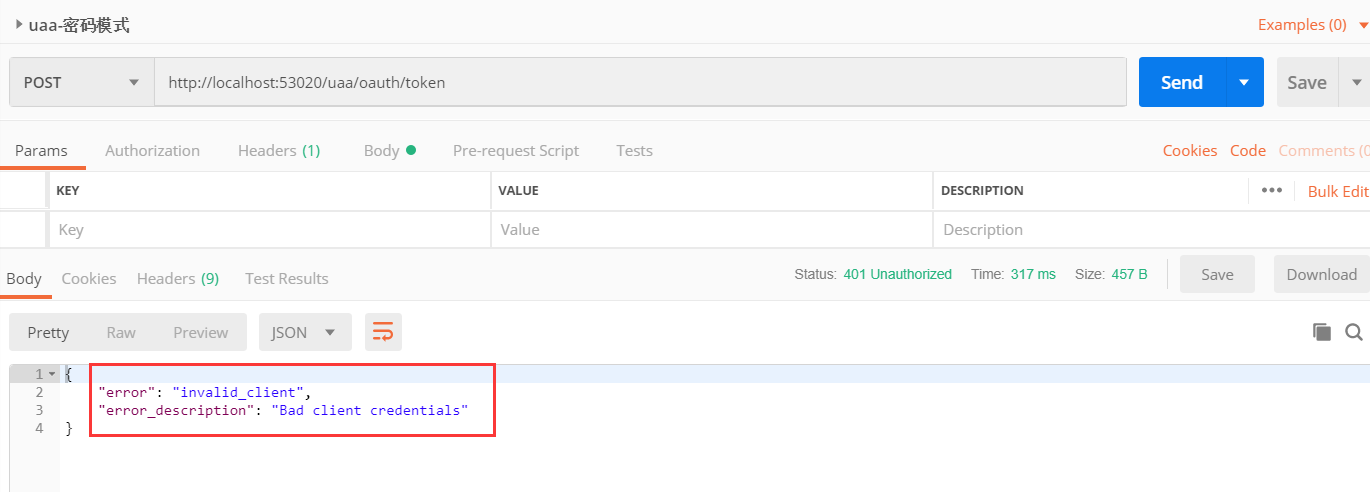Save the response with response Save button
Image resolution: width=1370 pixels, height=492 pixels.
[x=1217, y=274]
